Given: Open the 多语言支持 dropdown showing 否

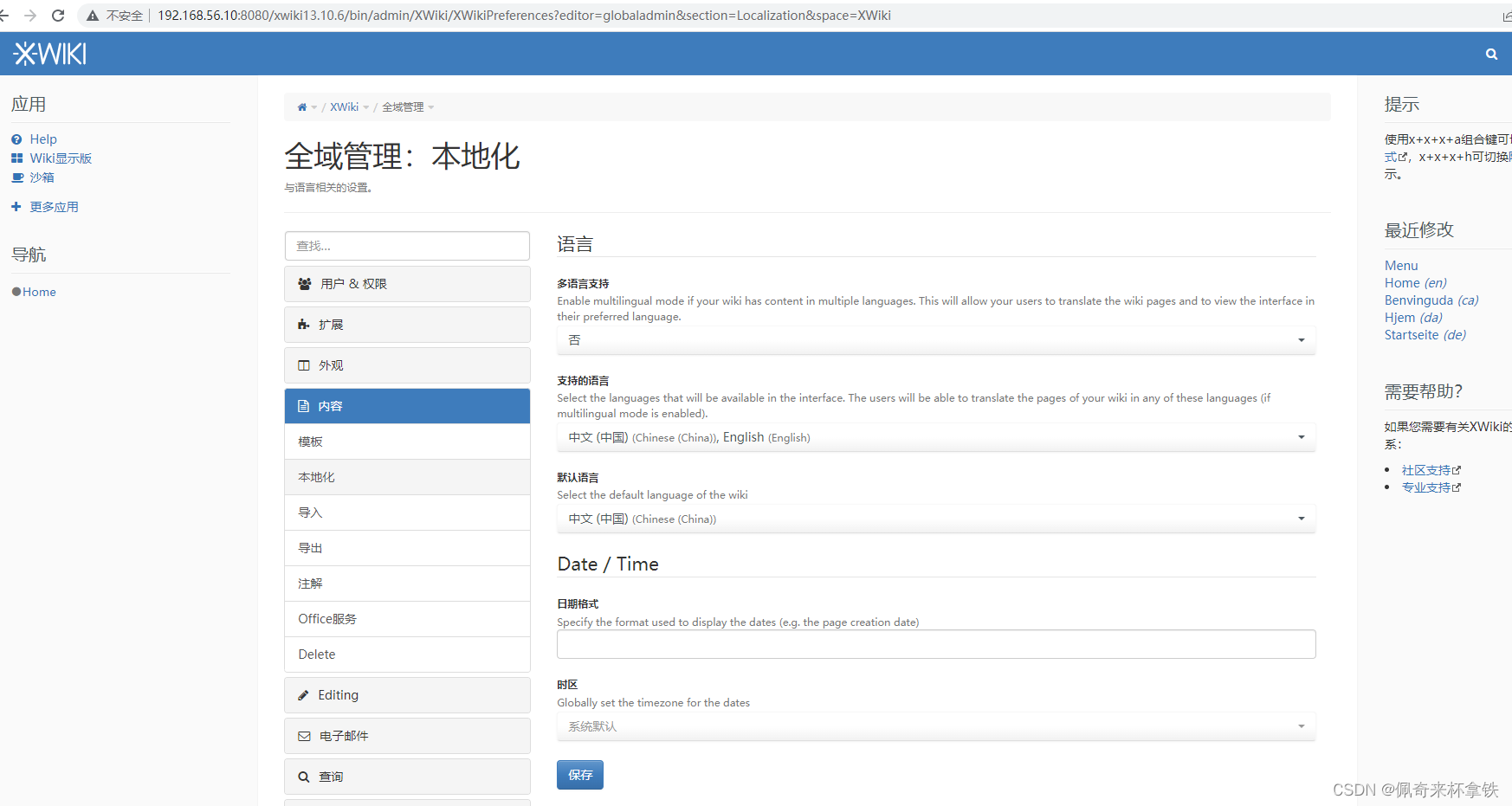Looking at the screenshot, I should click(936, 340).
